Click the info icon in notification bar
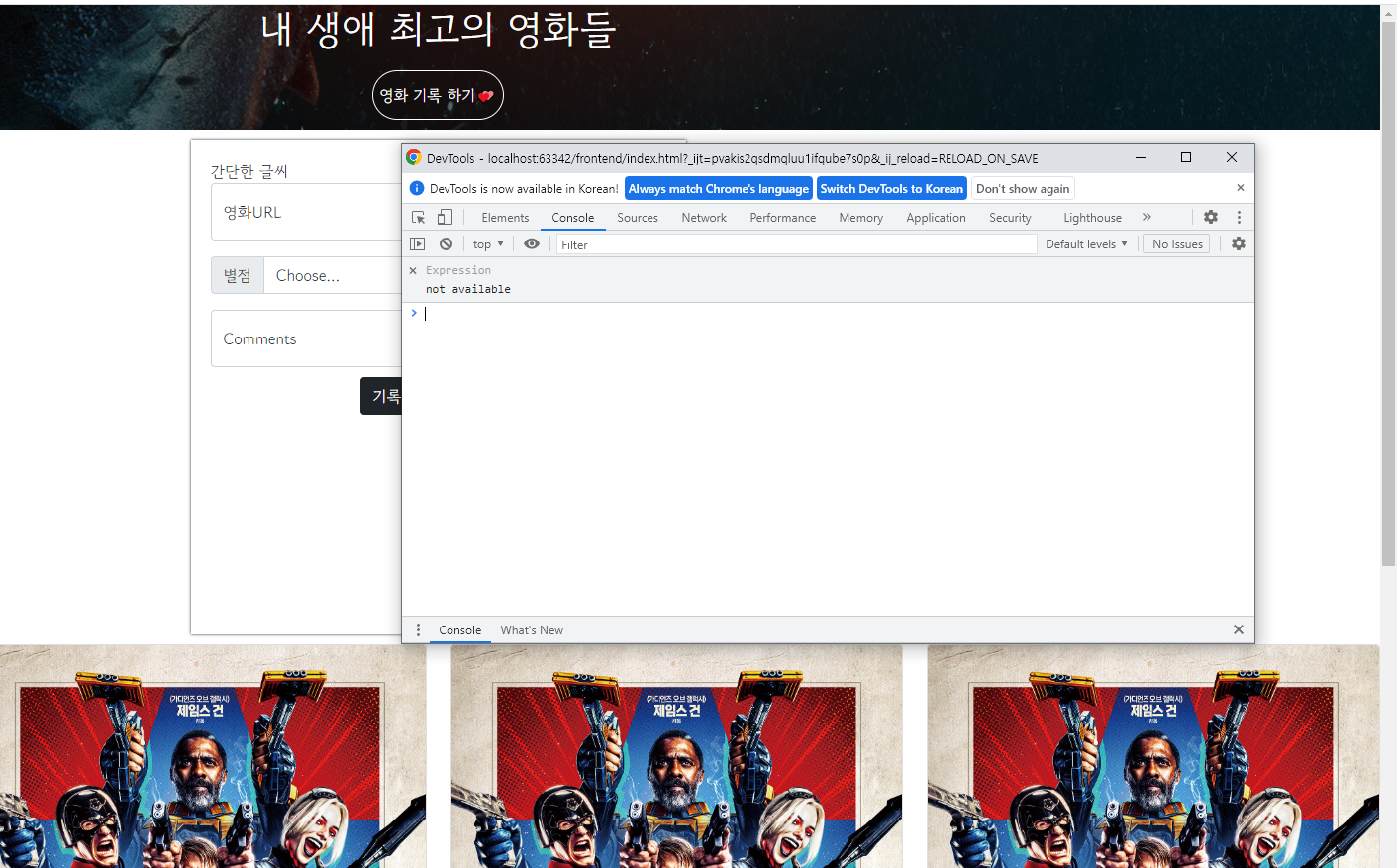Screen dimensions: 1397x868 [417, 188]
